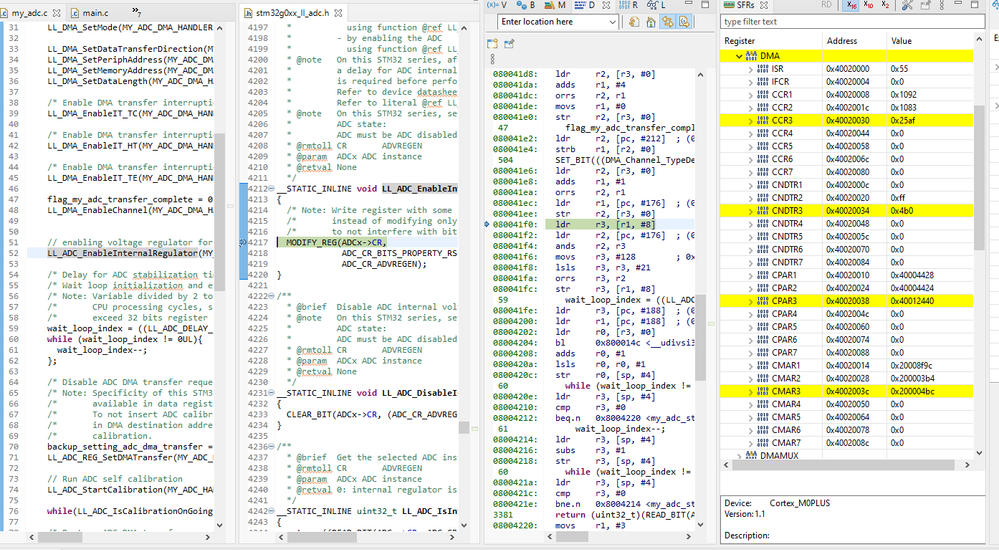999x550 pixels.
Task: Switch SFR values to hexadecimal (x16)
Action: pos(852,5)
